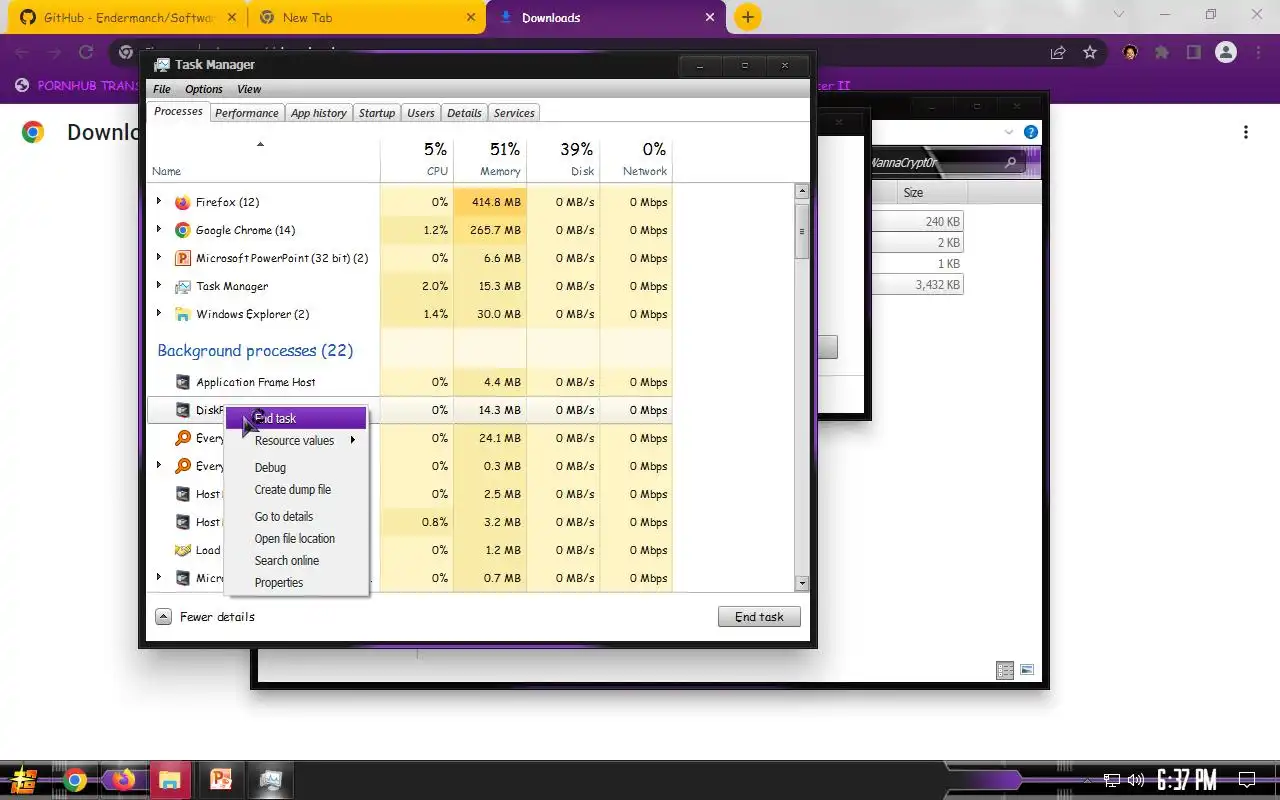Click Chrome's reload page icon
This screenshot has height=800, width=1280.
click(86, 53)
